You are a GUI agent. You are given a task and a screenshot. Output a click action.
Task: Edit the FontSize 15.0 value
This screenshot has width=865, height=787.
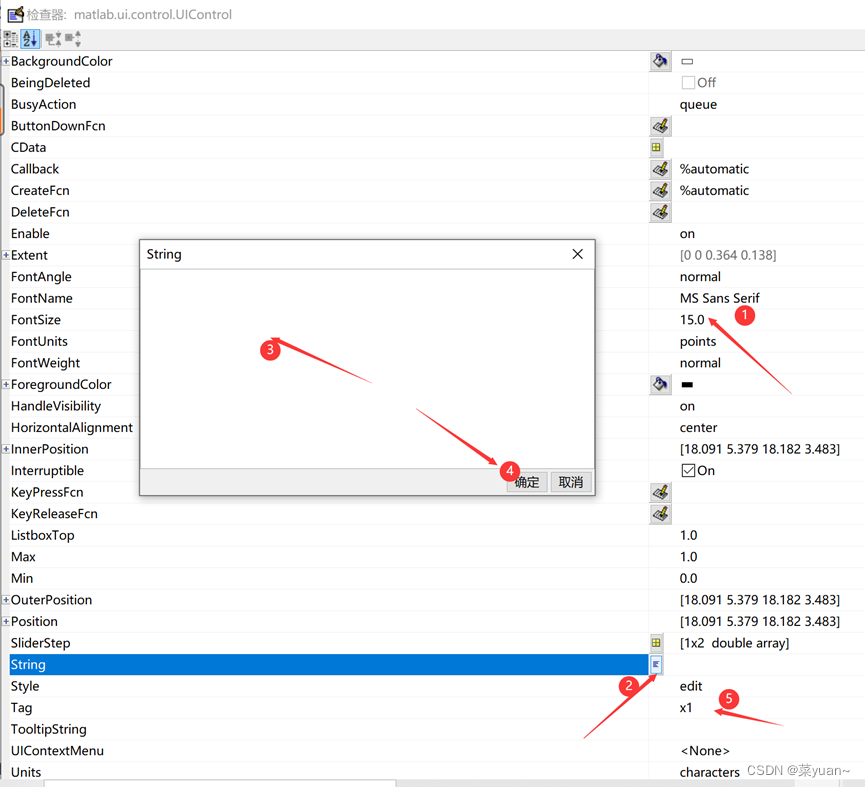pos(692,320)
